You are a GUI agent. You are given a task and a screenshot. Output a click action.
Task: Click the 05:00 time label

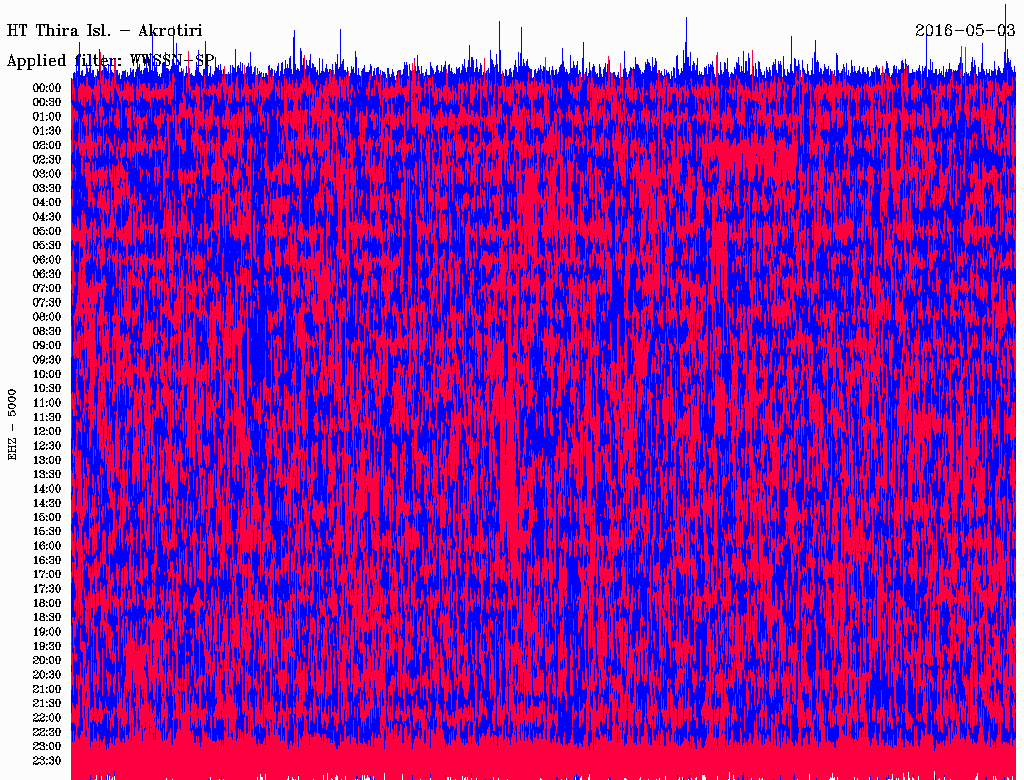click(47, 231)
